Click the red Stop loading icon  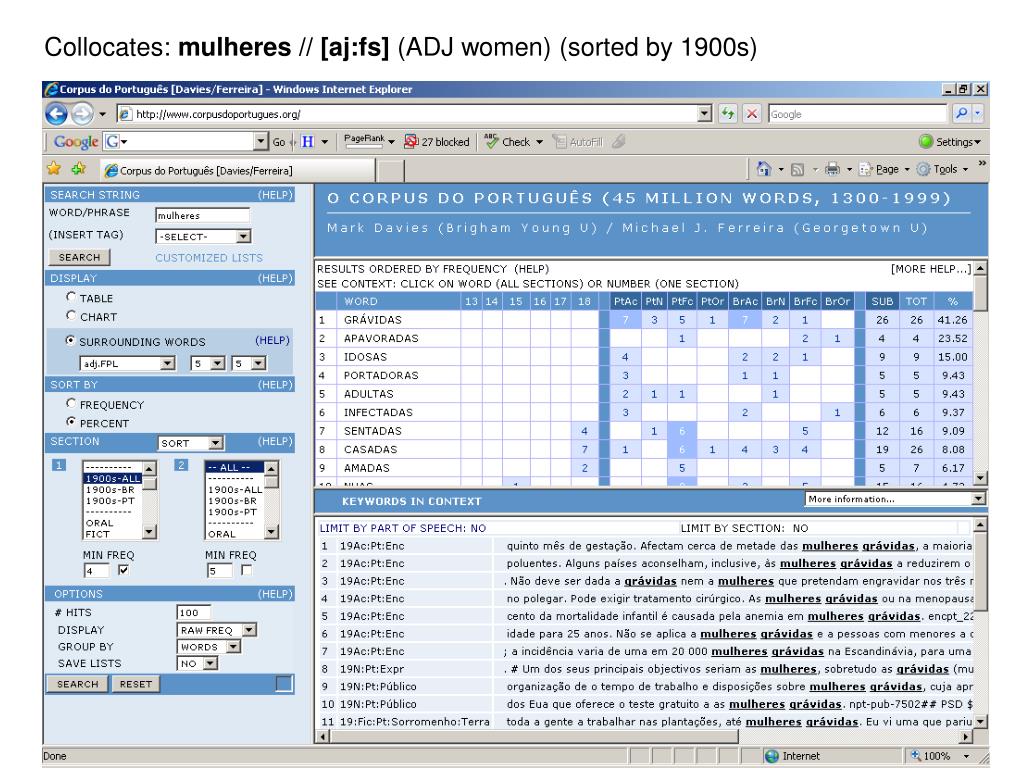(752, 114)
